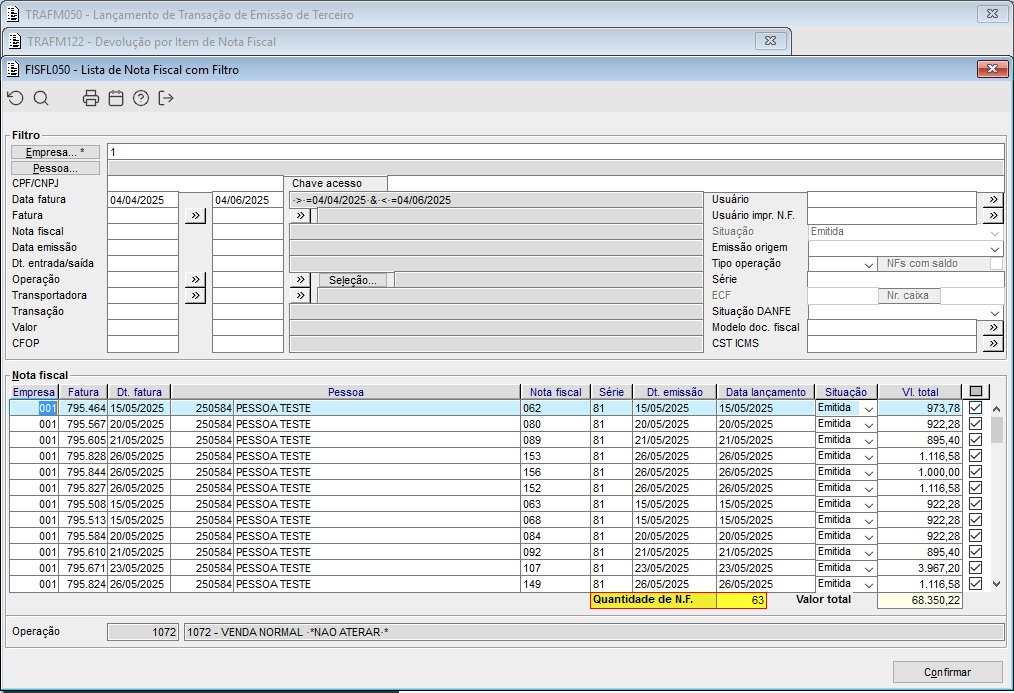The width and height of the screenshot is (1014, 693).
Task: Sort by the Vl. total column header
Action: point(920,392)
